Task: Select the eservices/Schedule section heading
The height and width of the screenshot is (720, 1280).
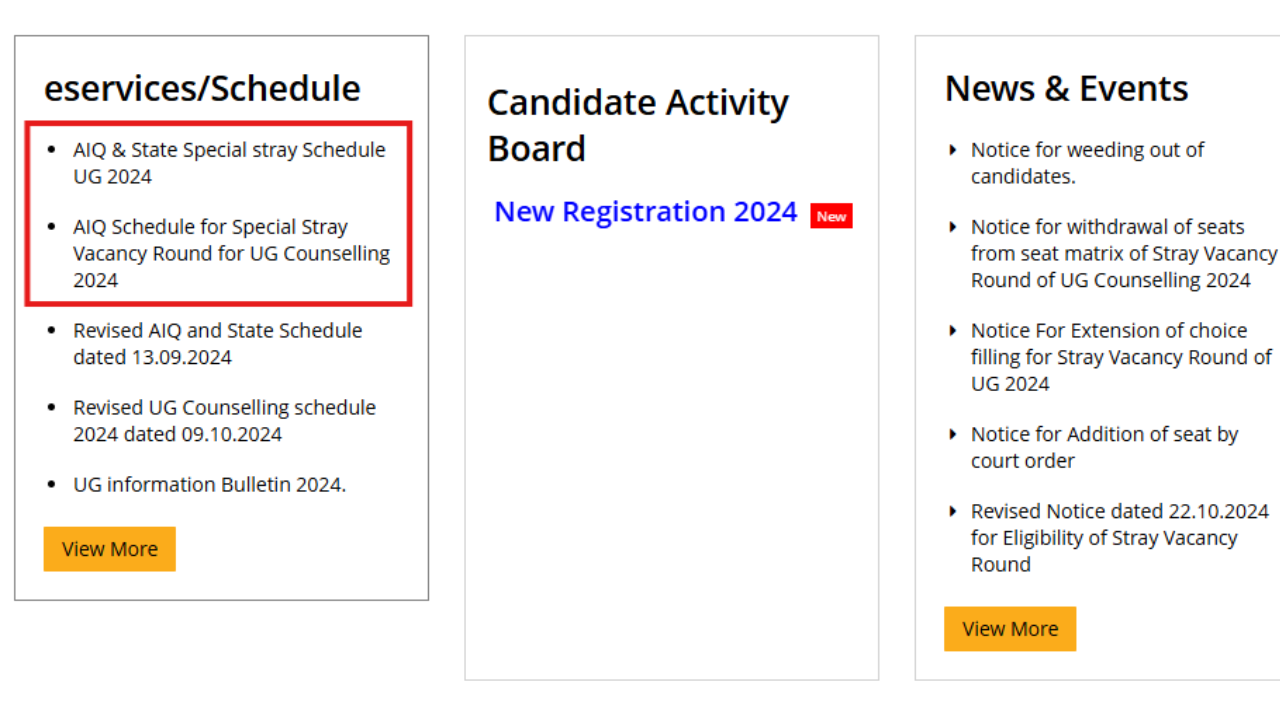Action: pos(203,88)
